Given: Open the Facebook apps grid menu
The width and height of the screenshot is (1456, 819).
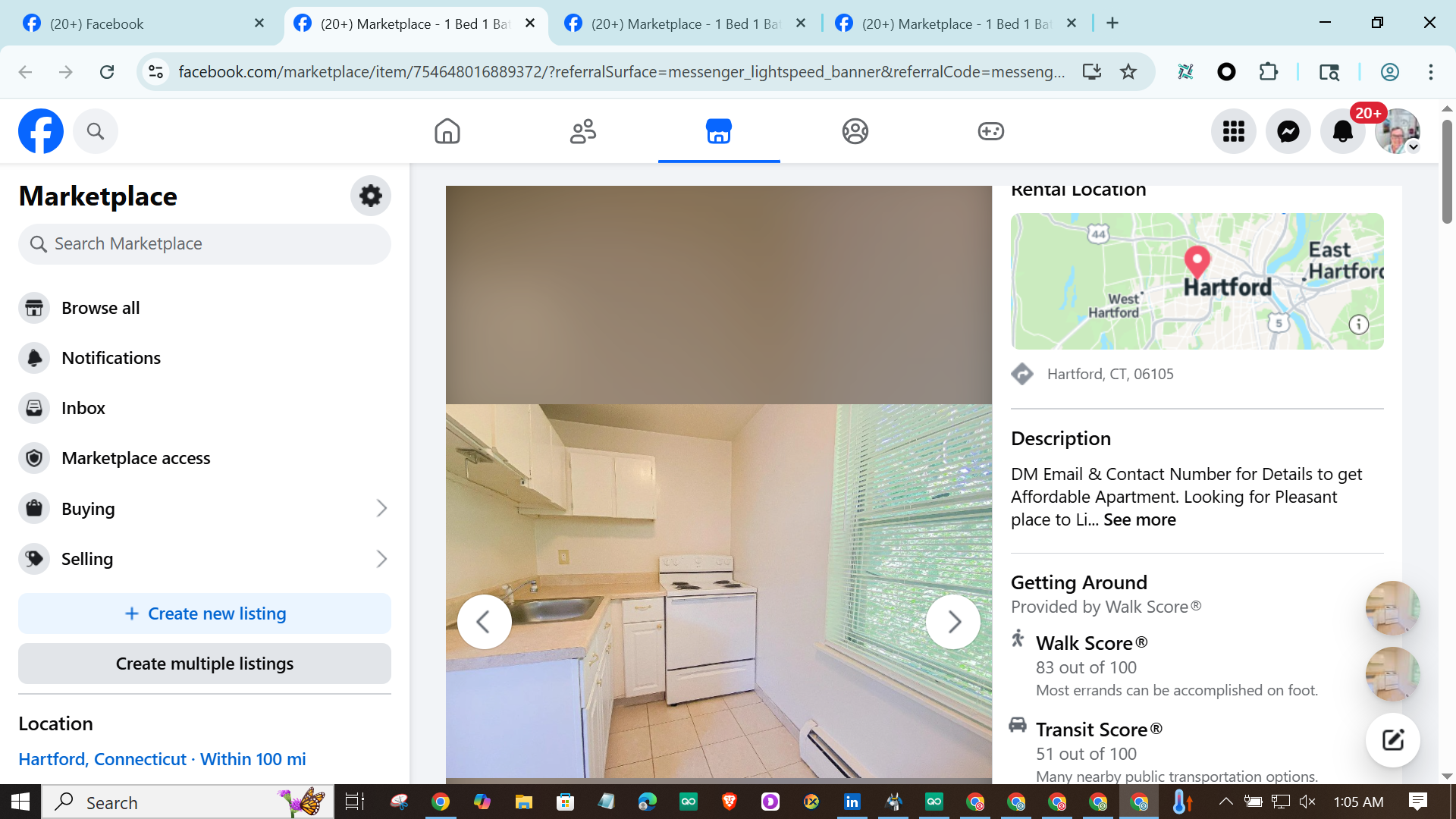Looking at the screenshot, I should point(1233,131).
